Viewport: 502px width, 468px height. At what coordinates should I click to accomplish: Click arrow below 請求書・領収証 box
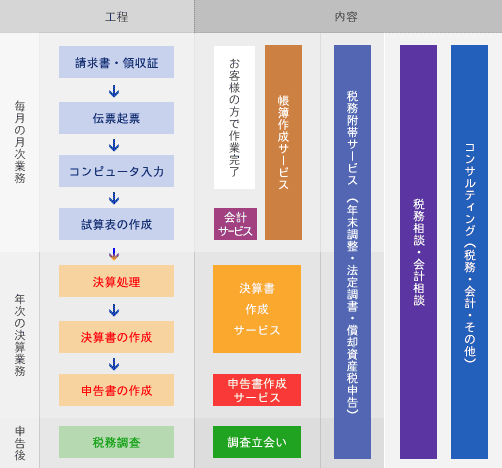pos(114,91)
